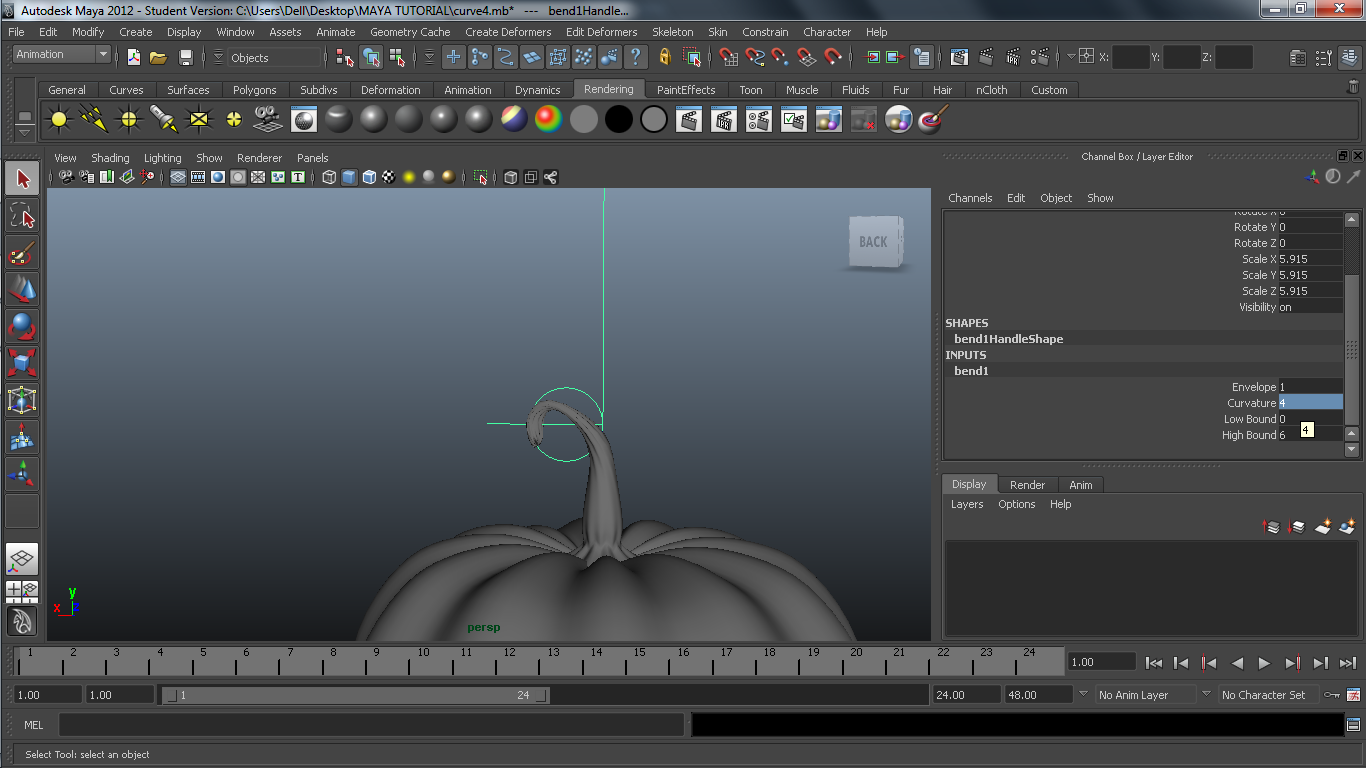Open the Deformation shelf tab
This screenshot has height=768, width=1366.
point(391,90)
